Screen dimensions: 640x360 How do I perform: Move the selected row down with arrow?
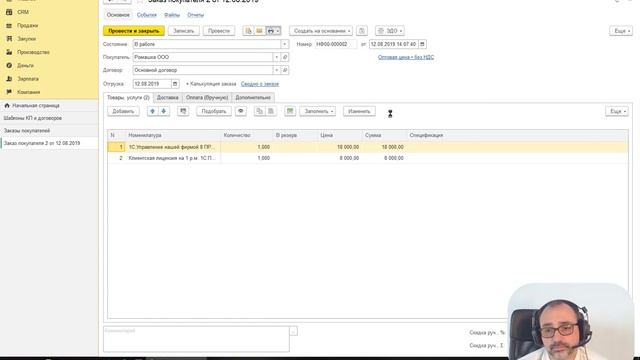164,111
